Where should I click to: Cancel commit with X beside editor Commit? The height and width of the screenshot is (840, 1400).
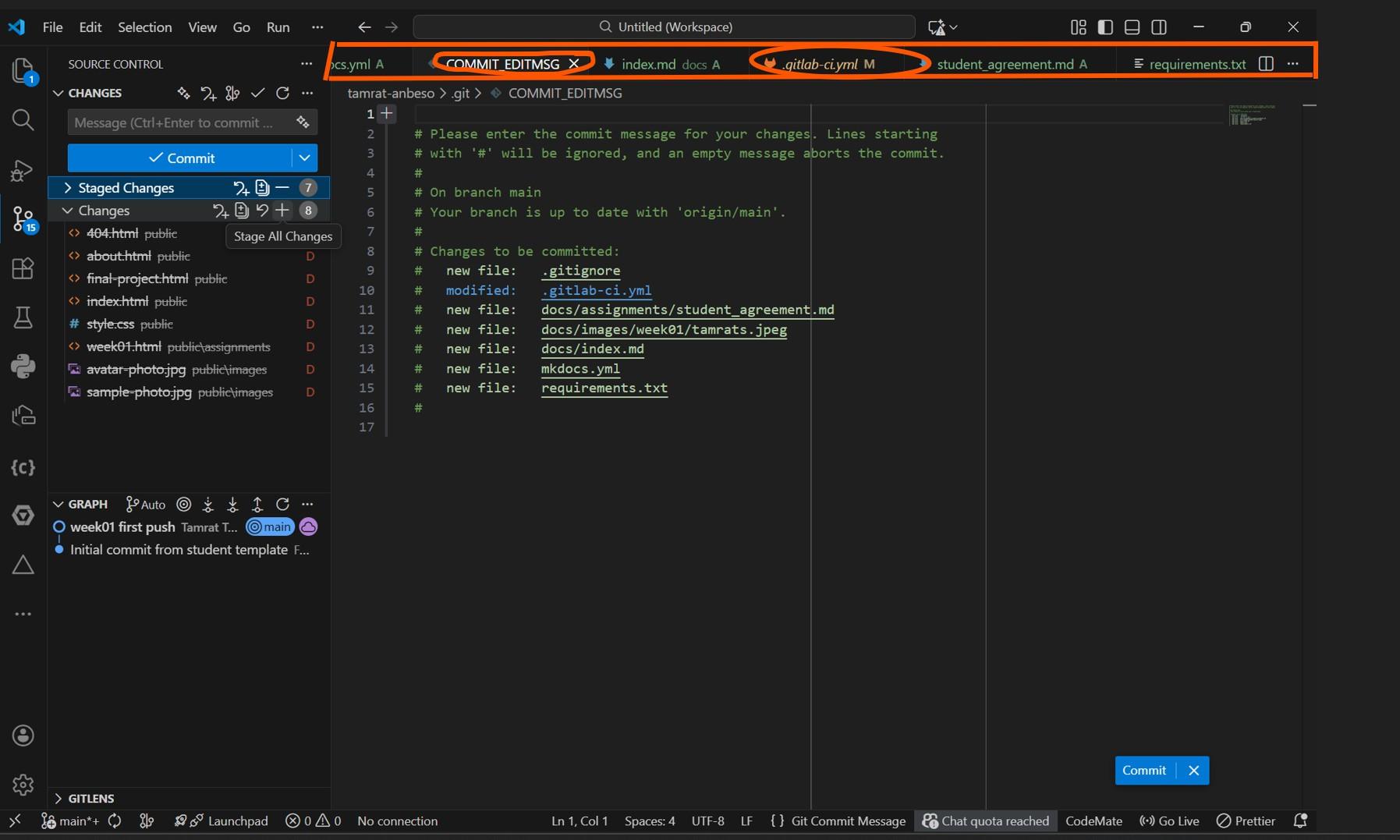tap(1193, 770)
